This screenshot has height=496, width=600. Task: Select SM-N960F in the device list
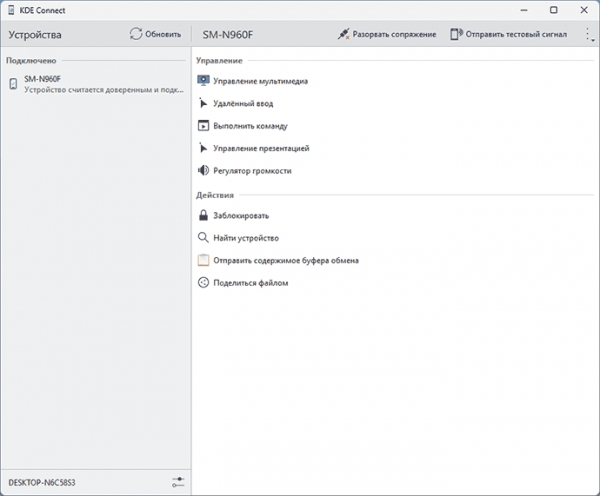[96, 84]
